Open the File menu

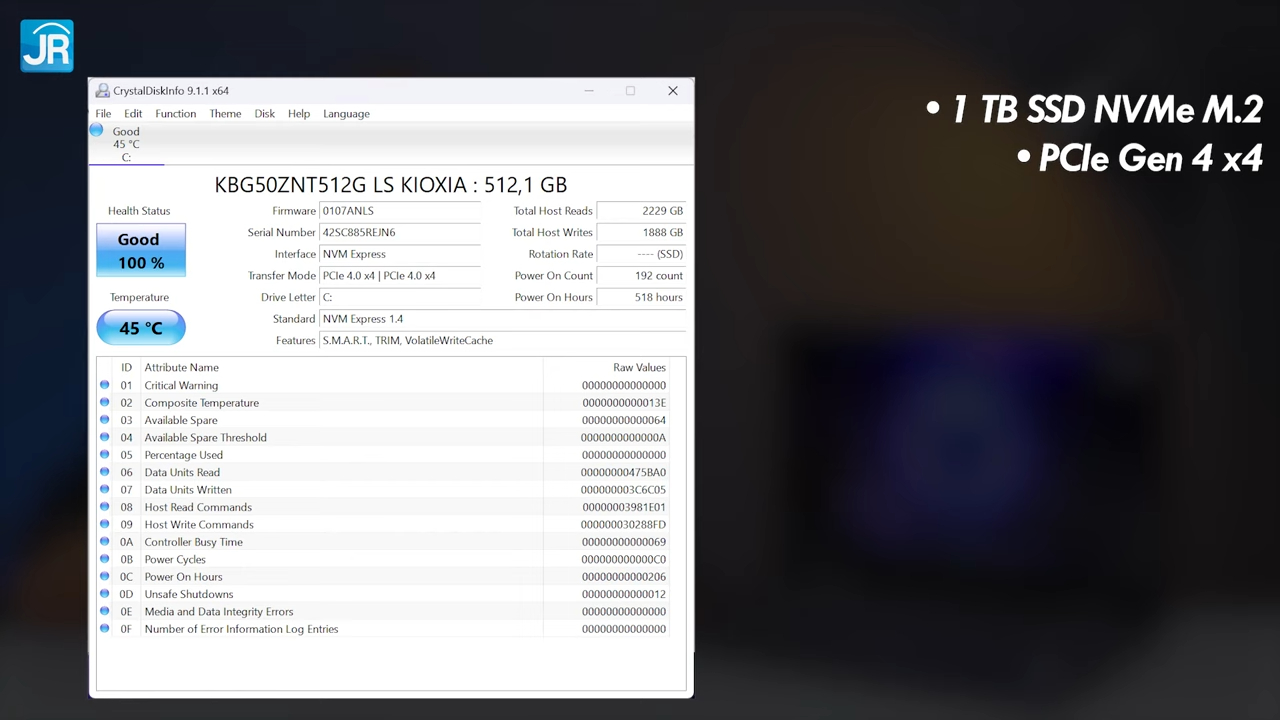click(103, 114)
